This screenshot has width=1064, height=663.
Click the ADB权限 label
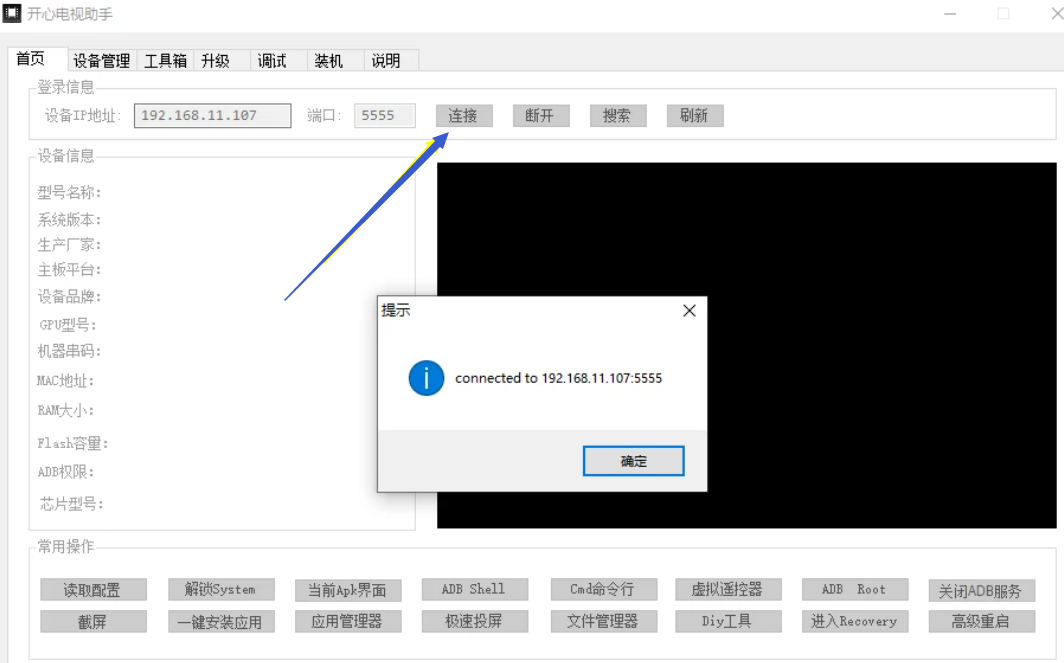[x=66, y=472]
